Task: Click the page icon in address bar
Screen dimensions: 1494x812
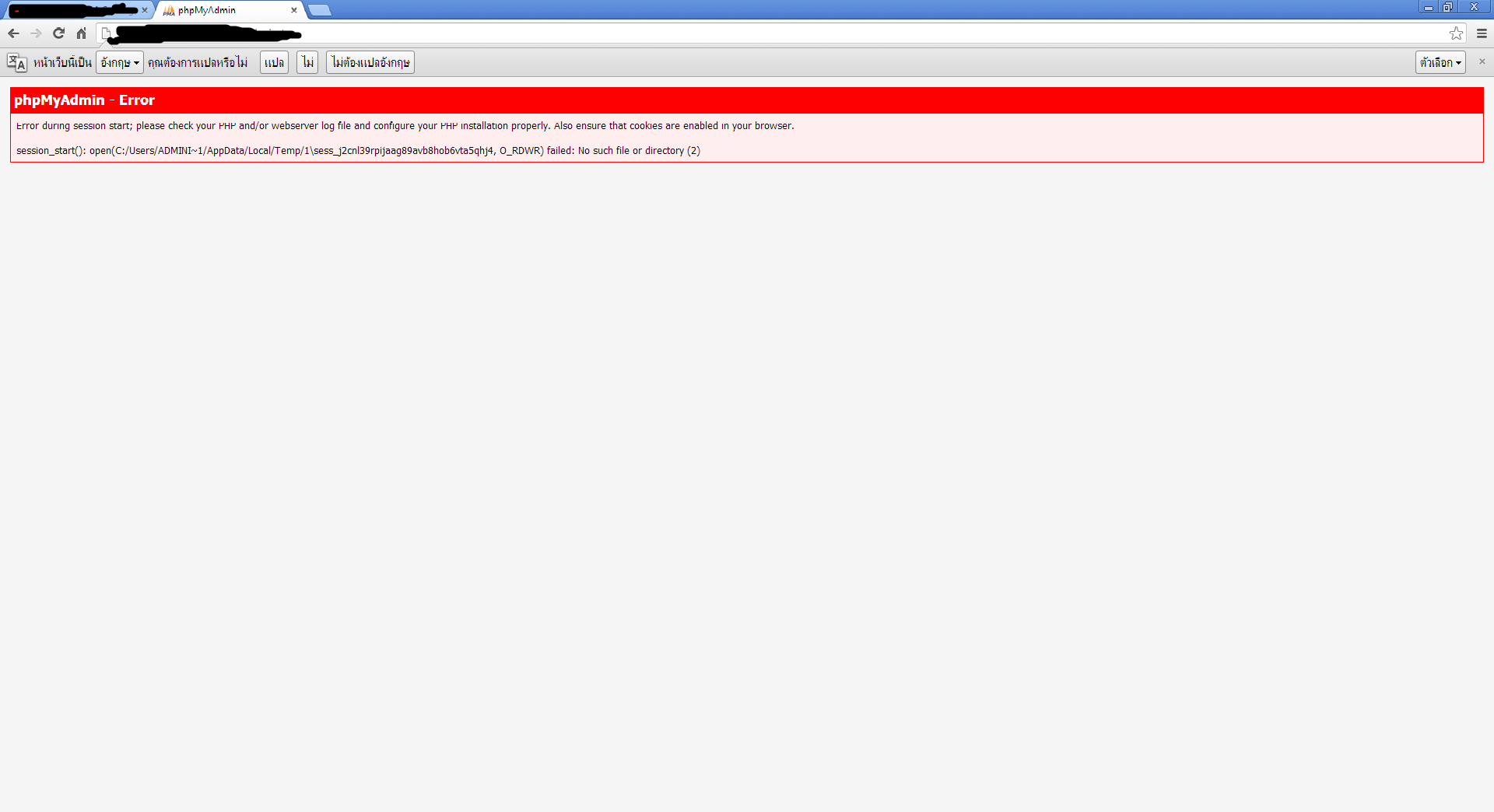Action: tap(107, 33)
